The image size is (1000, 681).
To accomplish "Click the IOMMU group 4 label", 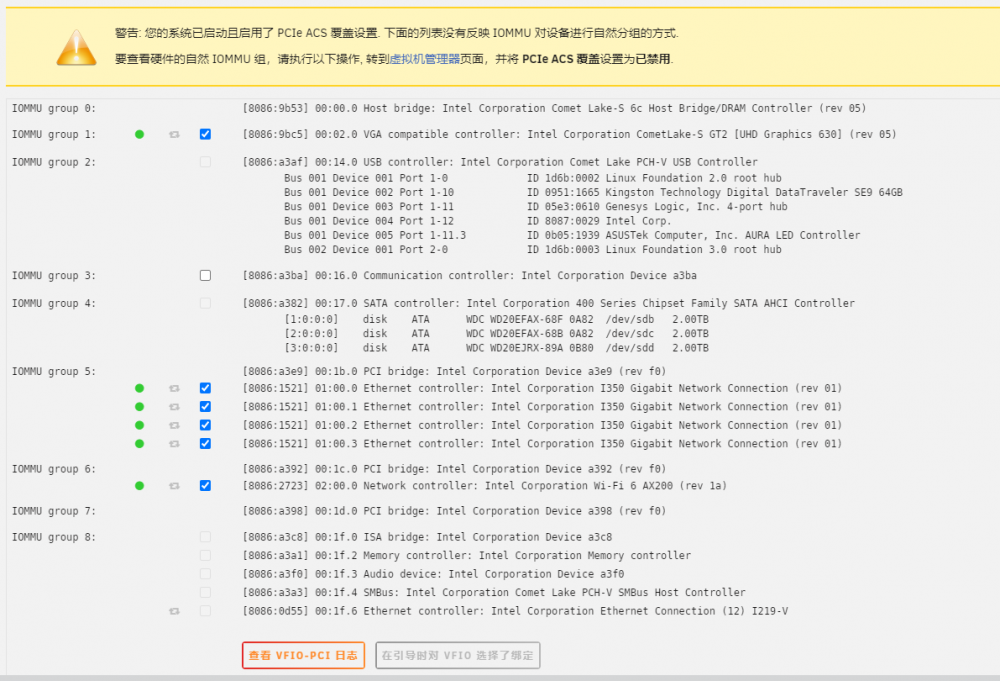I will (x=54, y=304).
